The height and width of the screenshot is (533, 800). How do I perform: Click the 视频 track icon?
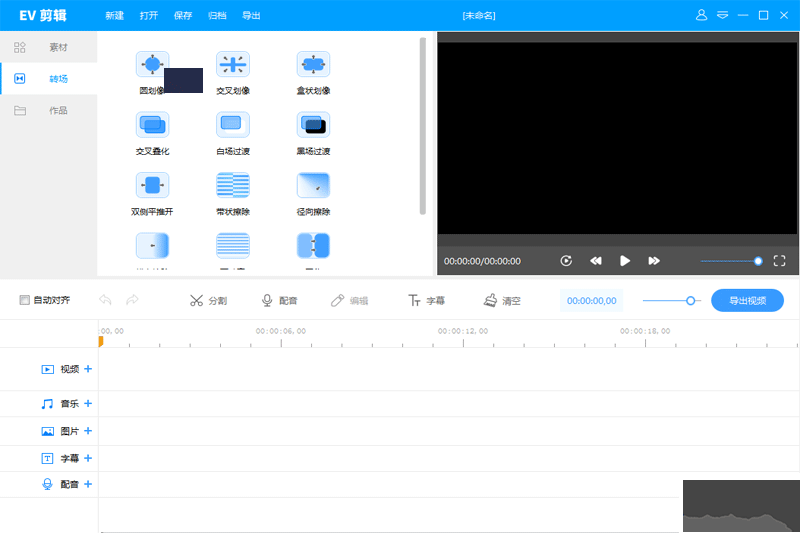(47, 369)
